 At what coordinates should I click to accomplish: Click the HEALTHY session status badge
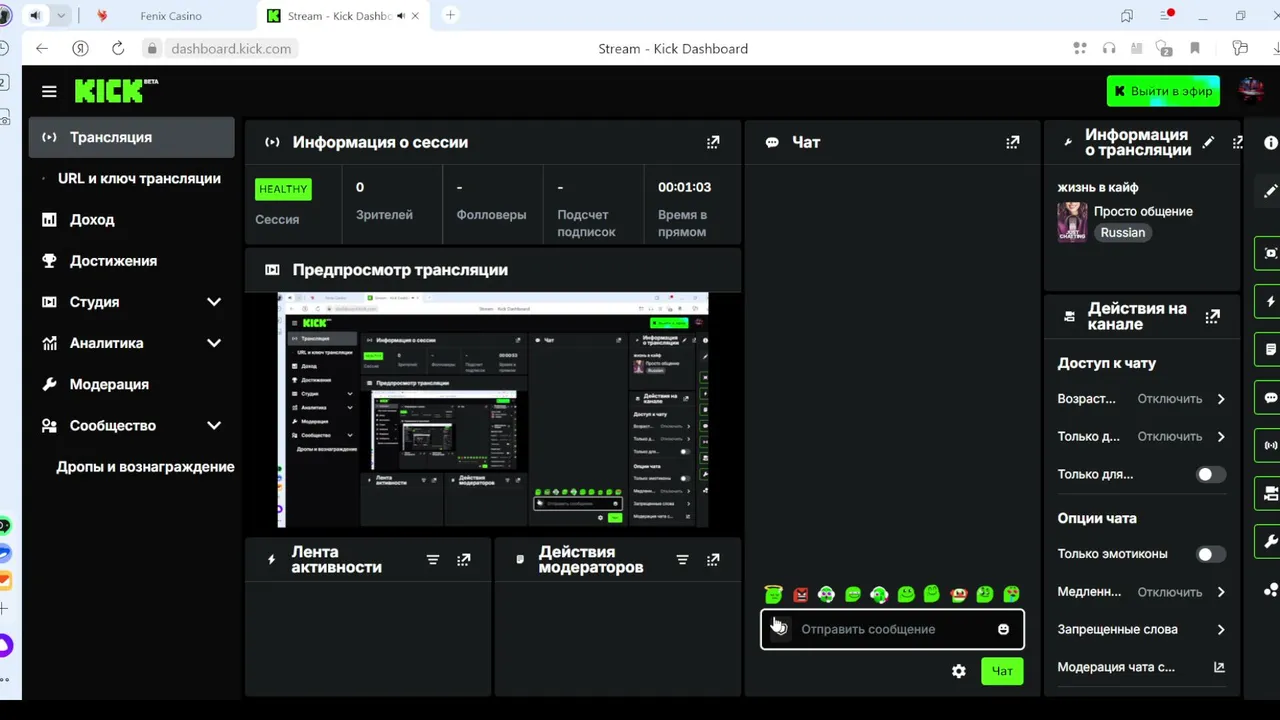click(283, 189)
